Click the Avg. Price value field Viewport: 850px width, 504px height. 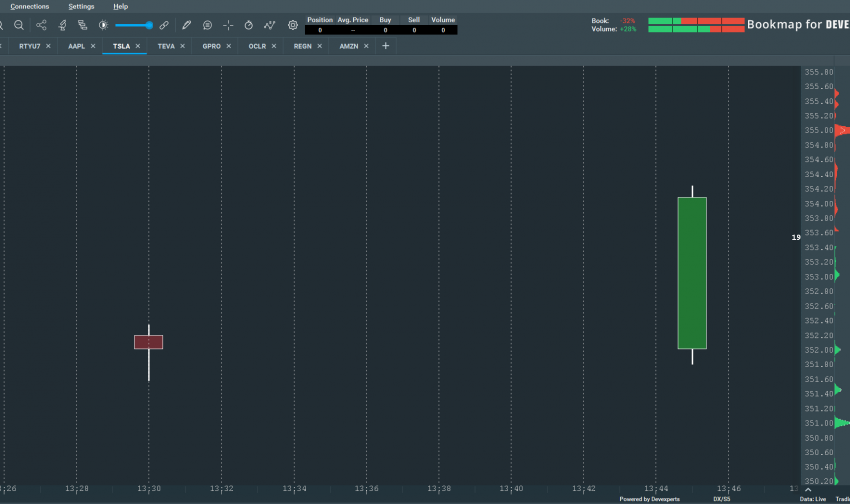353,30
